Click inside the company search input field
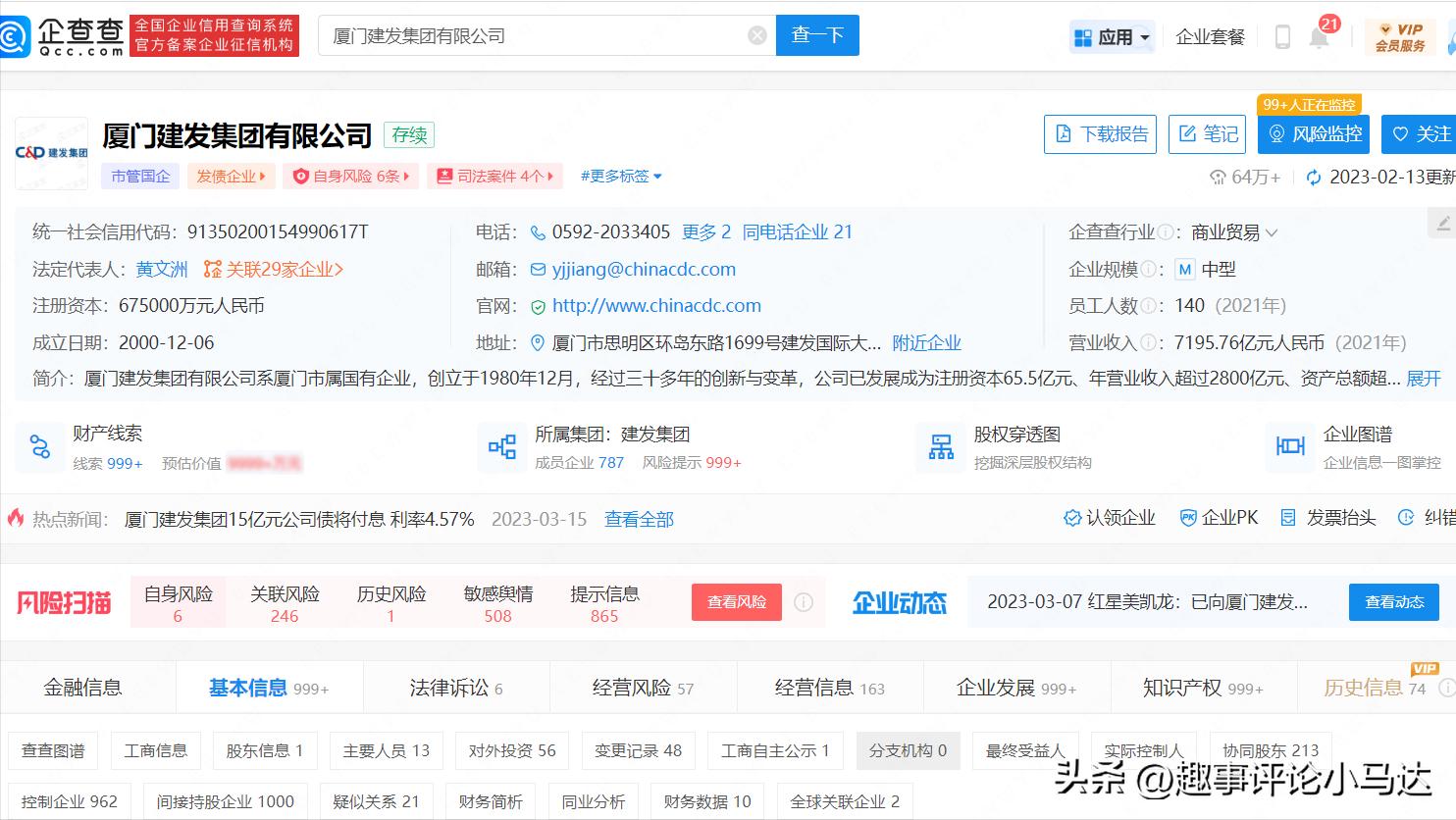This screenshot has height=820, width=1456. pos(540,34)
